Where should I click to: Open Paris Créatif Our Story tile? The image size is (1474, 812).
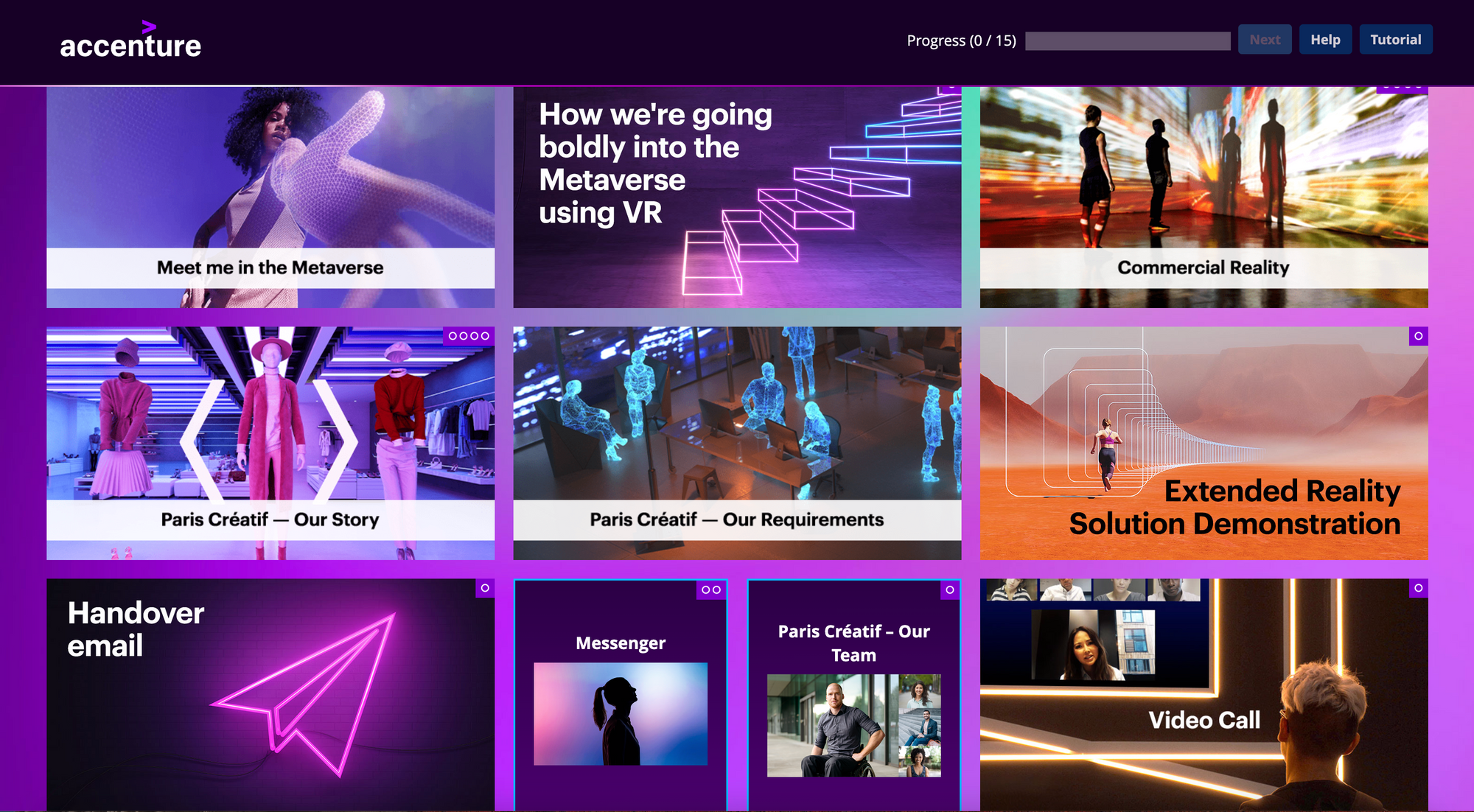[270, 443]
